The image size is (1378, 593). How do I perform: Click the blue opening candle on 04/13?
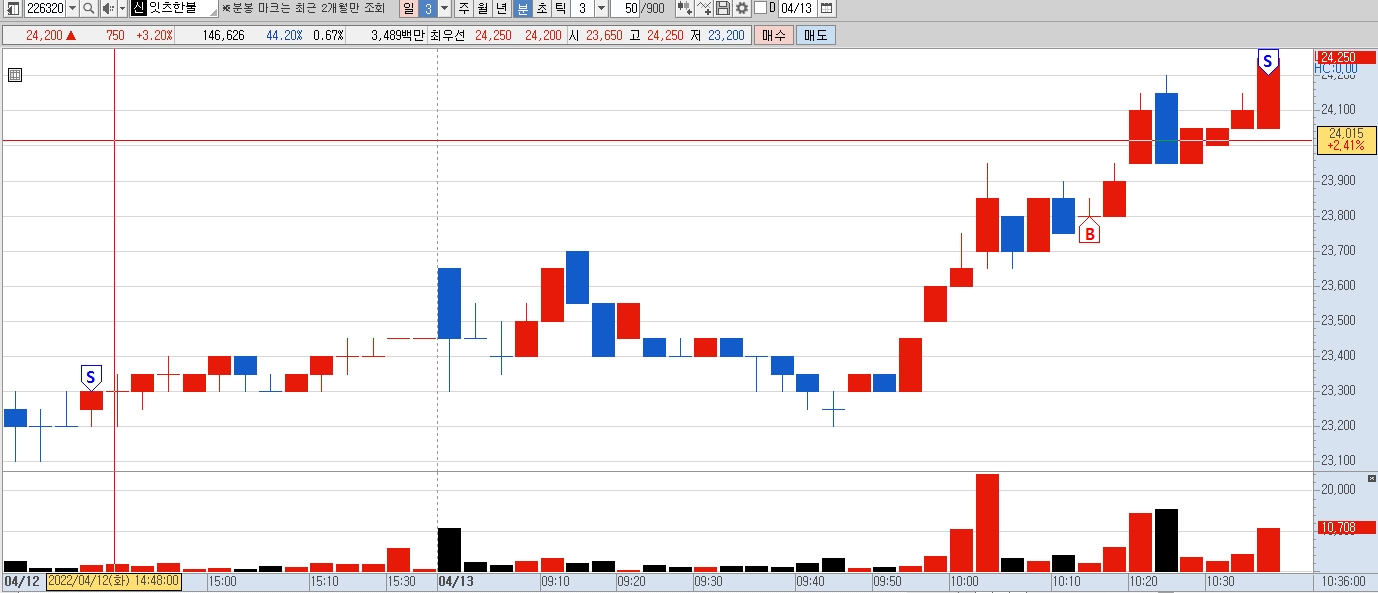[x=449, y=303]
